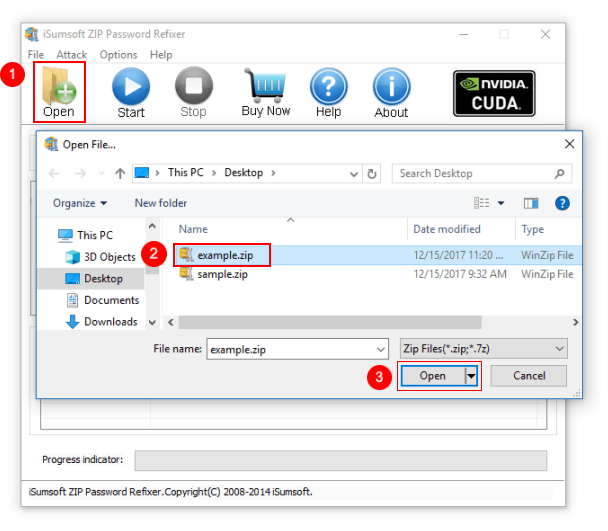Click the Progress indicator bar
Viewport: 608px width, 531px height.
(340, 460)
